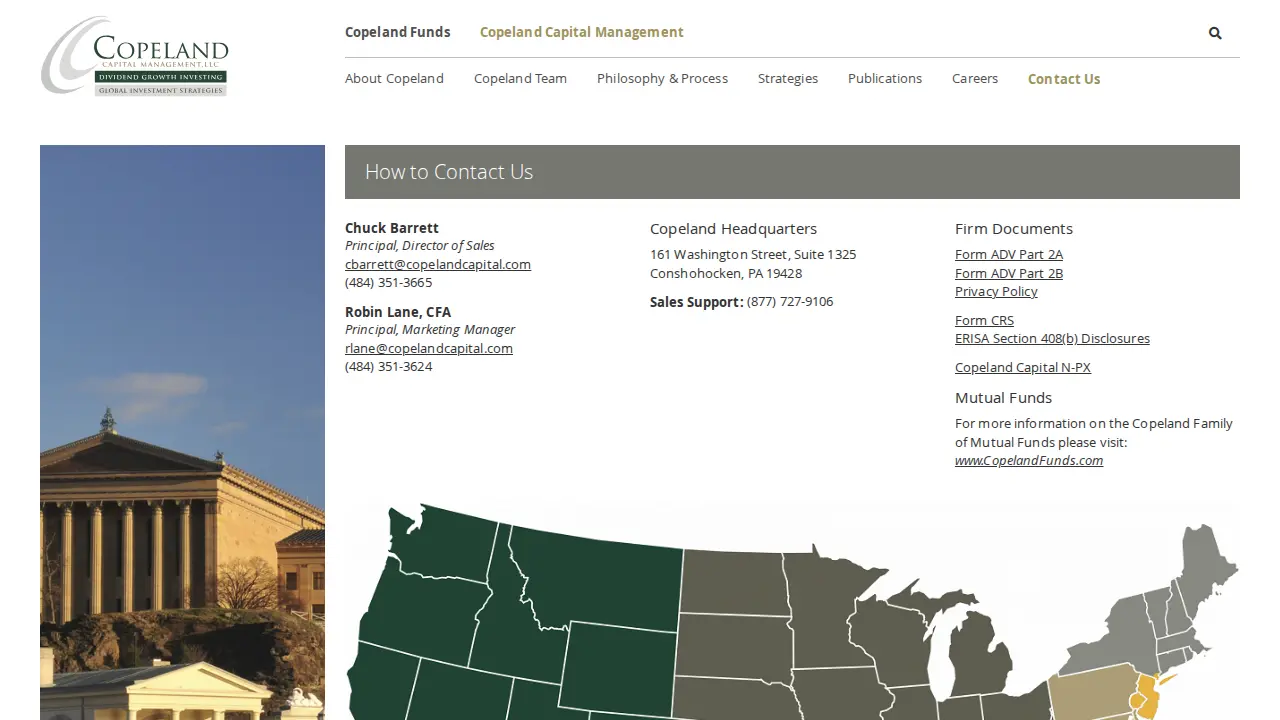This screenshot has width=1280, height=720.
Task: Click the Copeland Capital Management logo
Action: pos(135,56)
